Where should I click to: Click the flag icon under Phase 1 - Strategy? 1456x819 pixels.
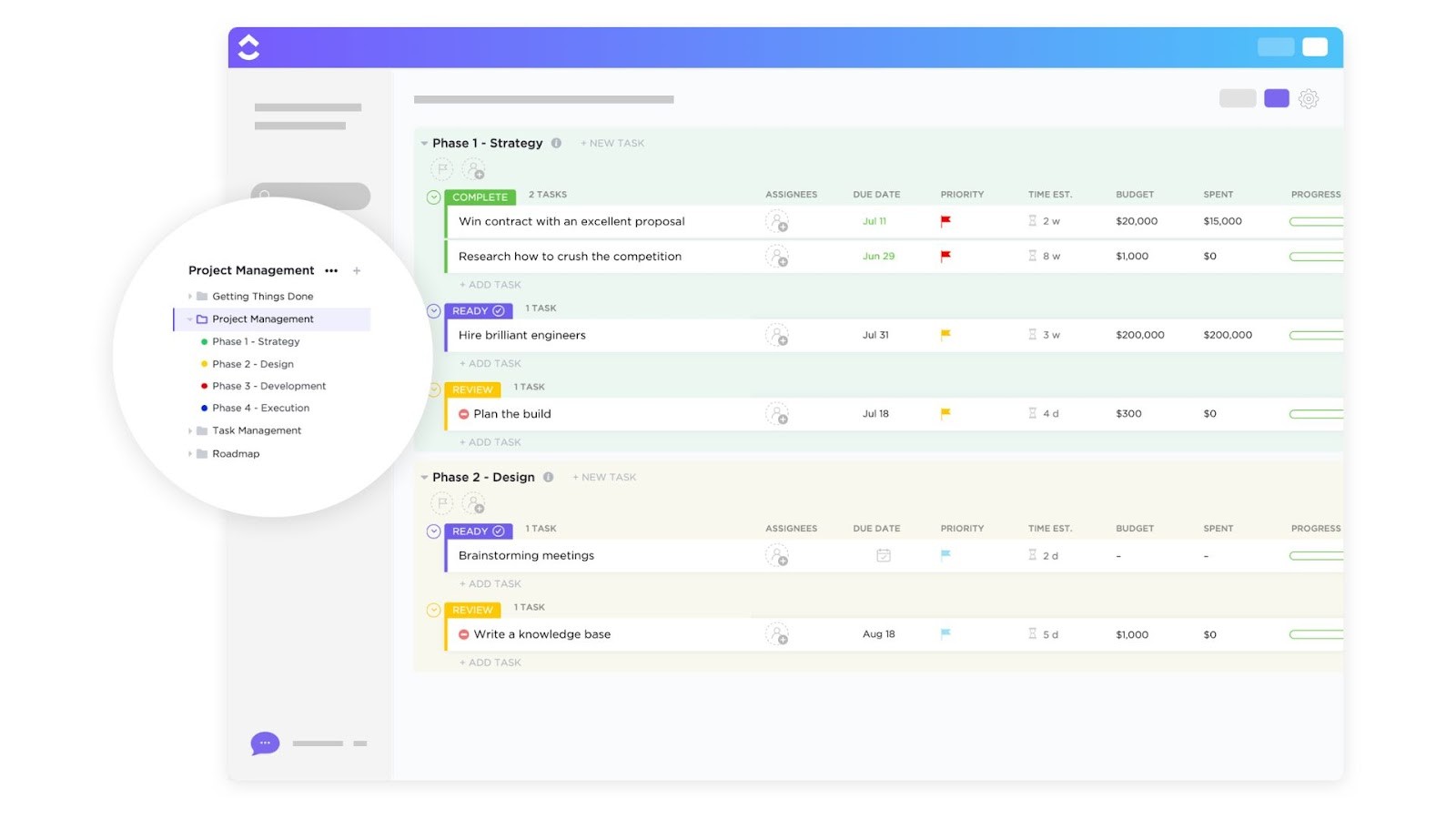click(x=441, y=169)
